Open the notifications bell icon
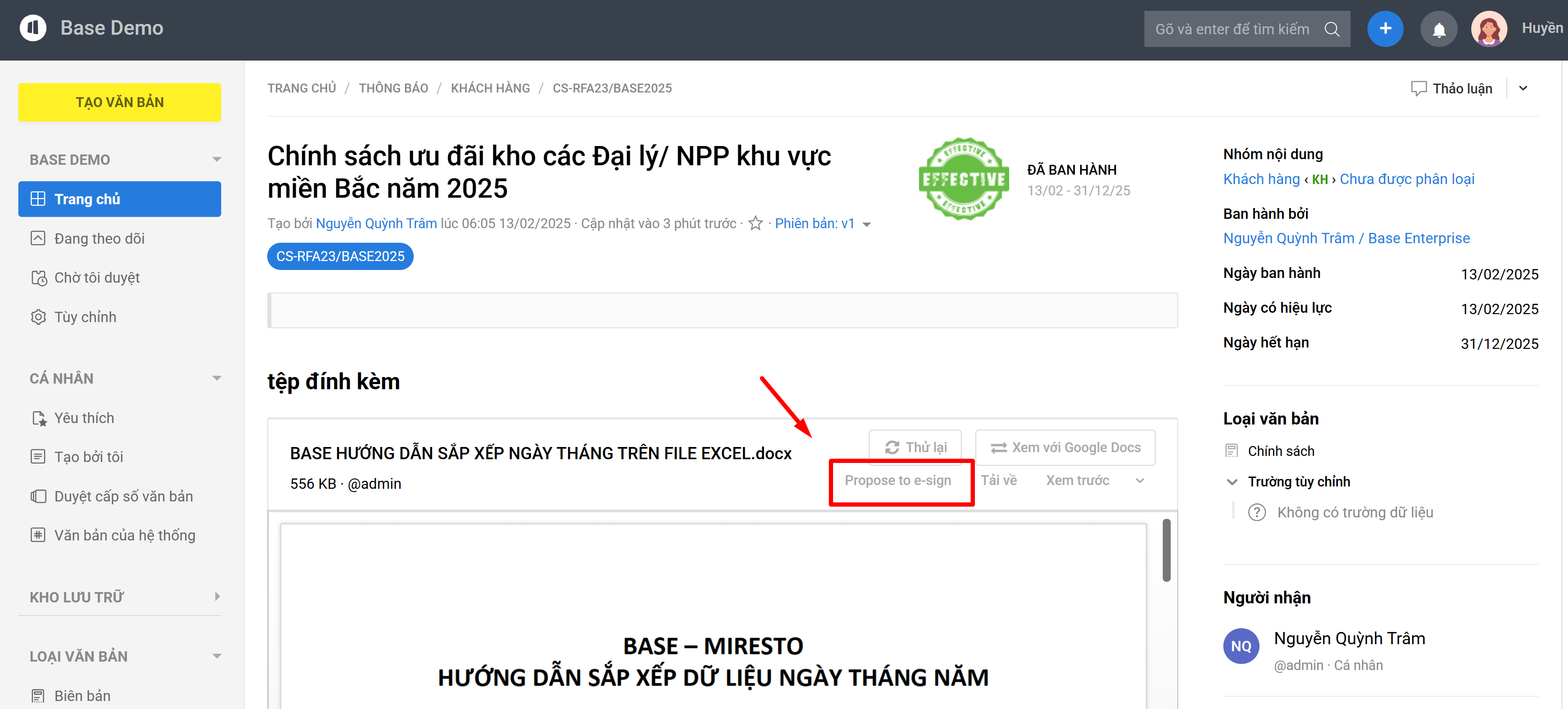 pyautogui.click(x=1438, y=29)
